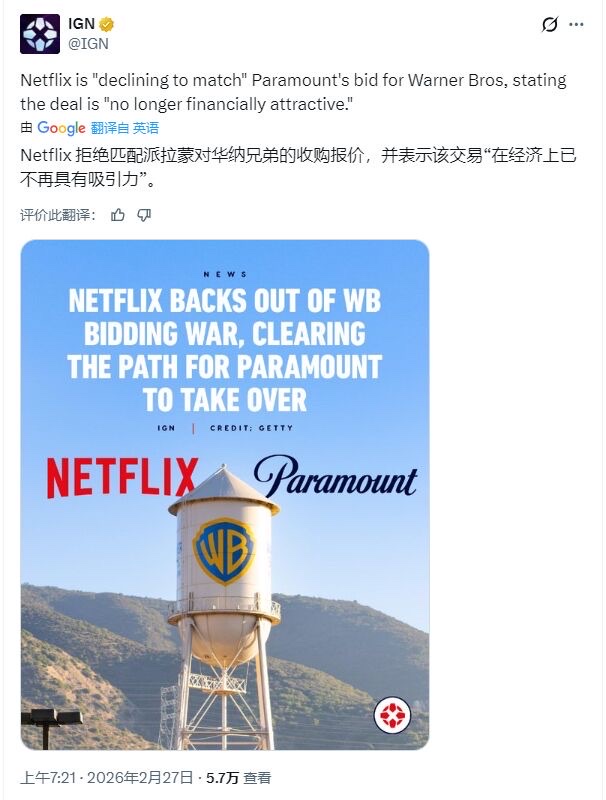Open the Netflix WB news image
Image resolution: width=606 pixels, height=800 pixels.
tap(225, 494)
